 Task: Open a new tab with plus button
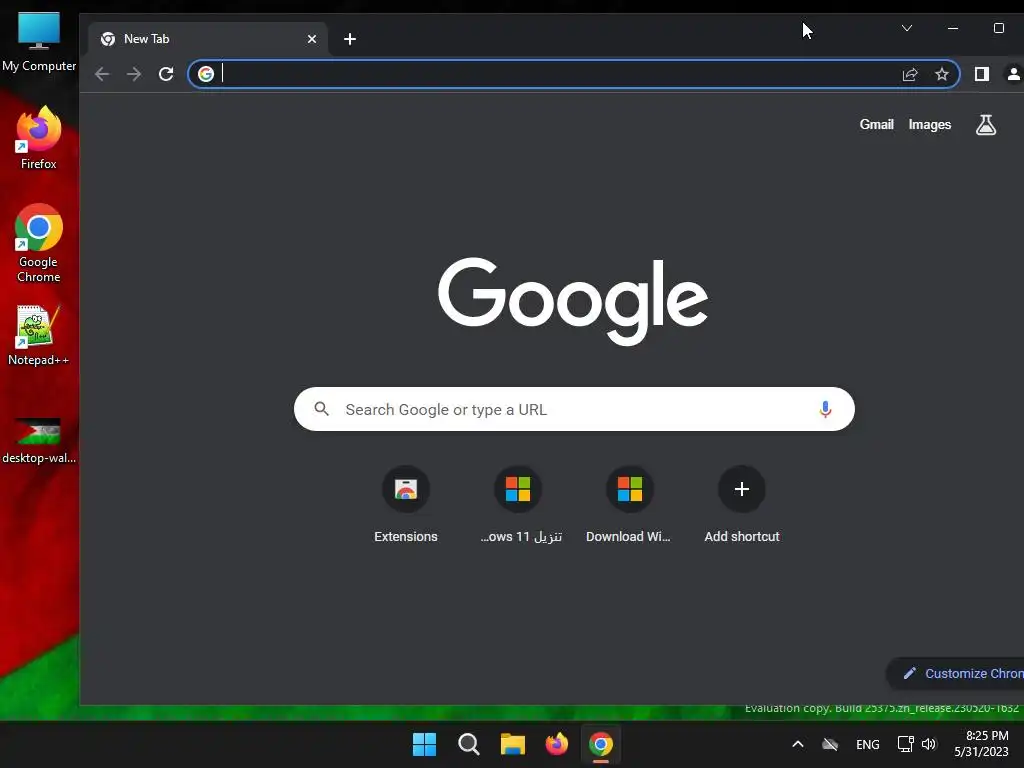click(350, 39)
